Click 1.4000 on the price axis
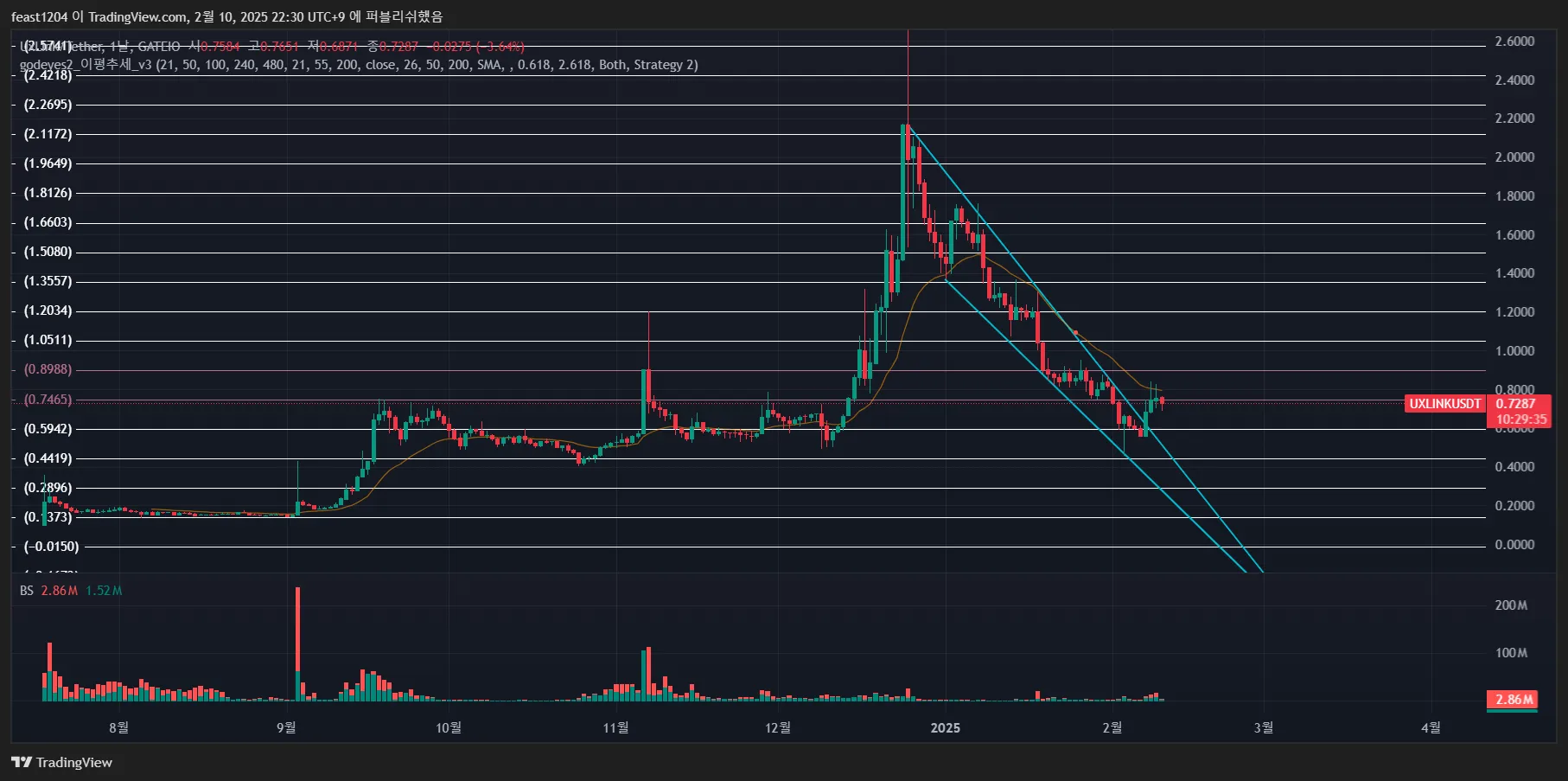Screen dimensions: 1568x781 tap(1514, 273)
